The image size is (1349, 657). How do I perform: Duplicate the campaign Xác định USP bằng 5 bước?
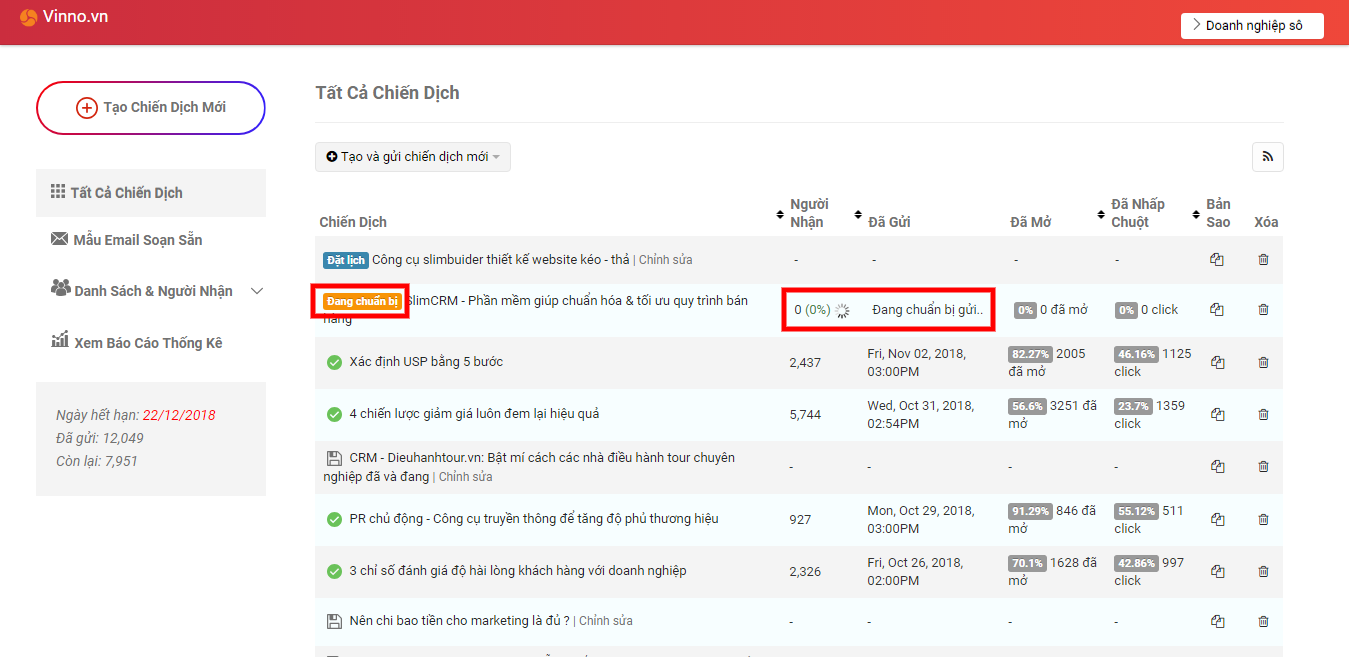click(x=1216, y=362)
